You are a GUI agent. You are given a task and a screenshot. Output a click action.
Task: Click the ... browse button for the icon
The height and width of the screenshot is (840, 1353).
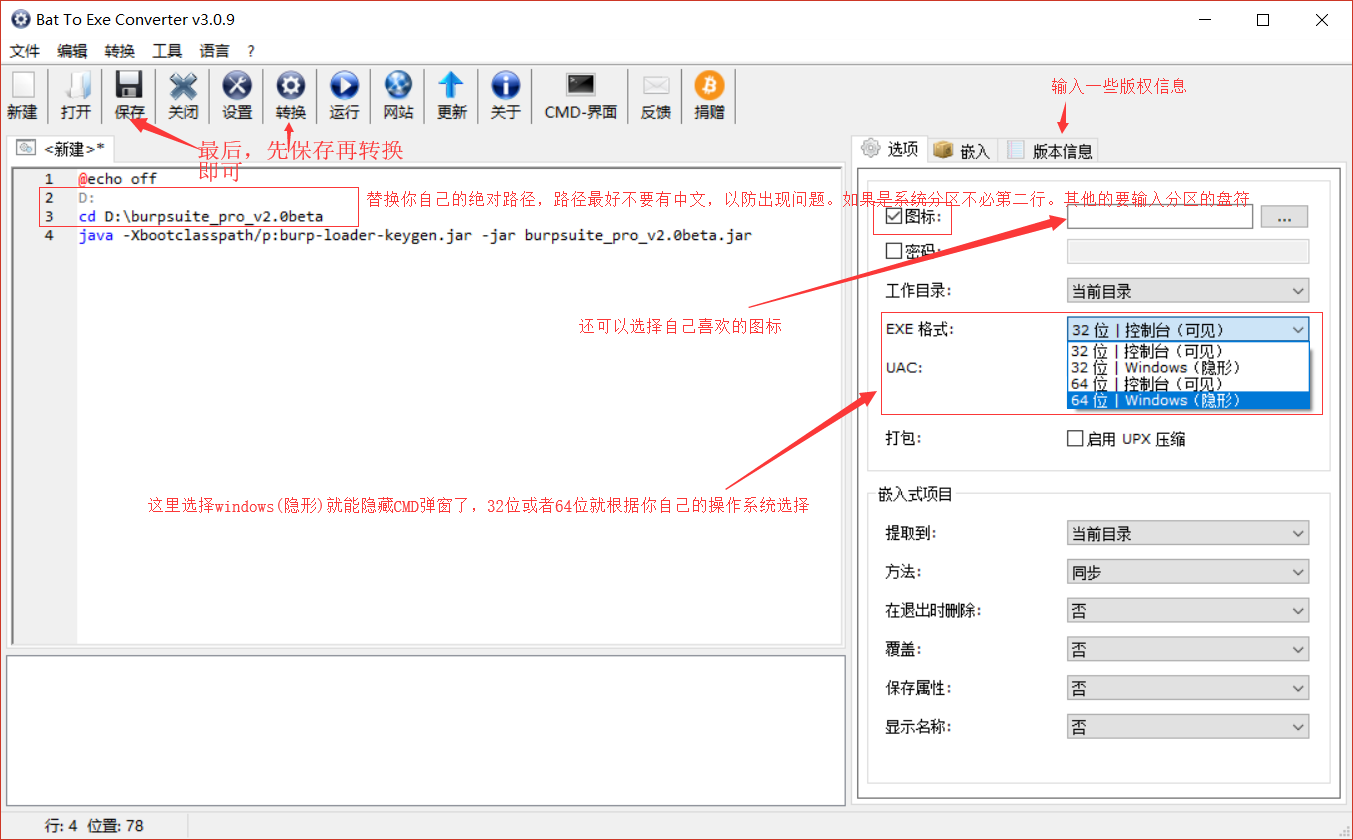coord(1285,216)
